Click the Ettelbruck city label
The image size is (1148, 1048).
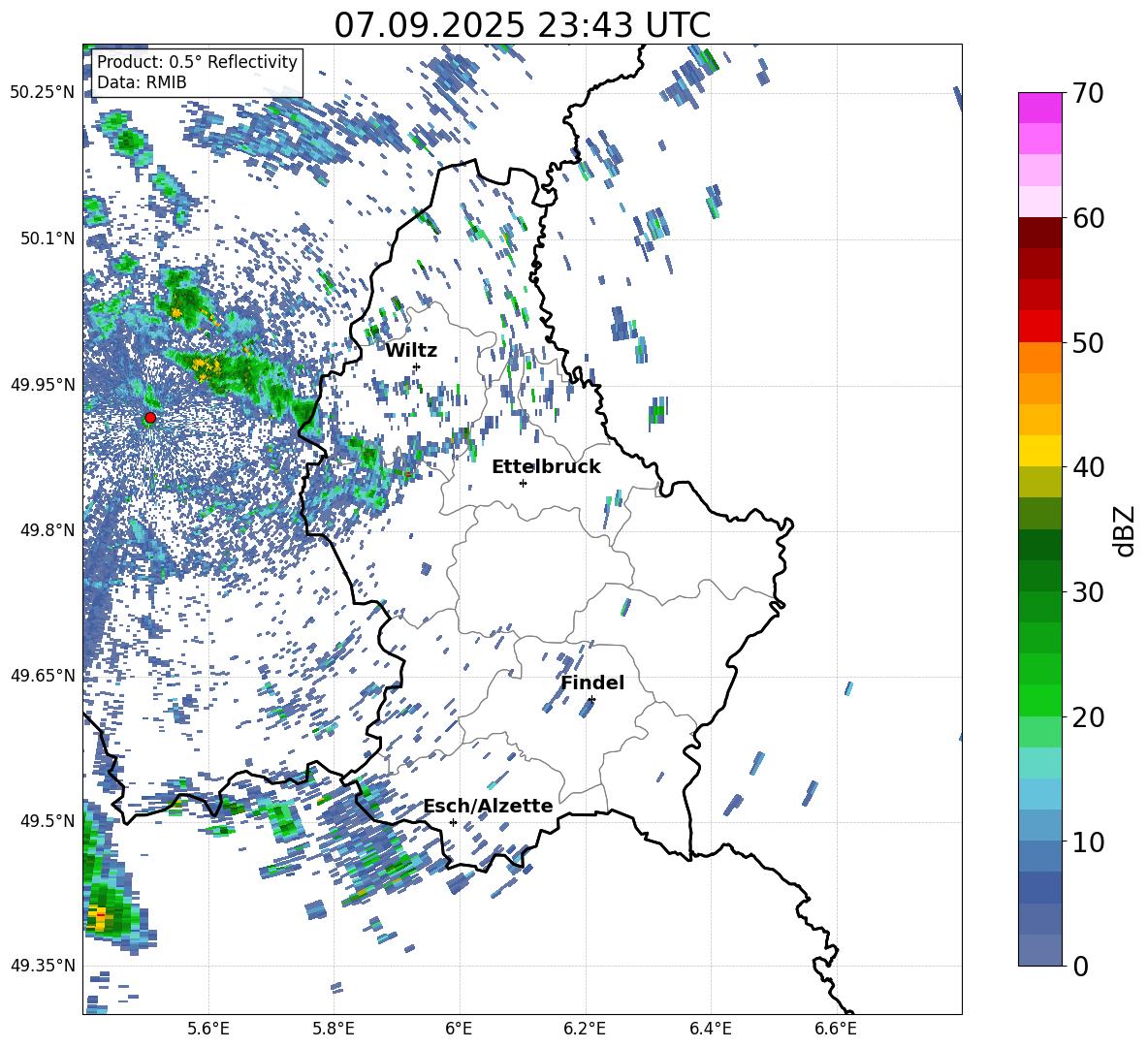tap(546, 467)
